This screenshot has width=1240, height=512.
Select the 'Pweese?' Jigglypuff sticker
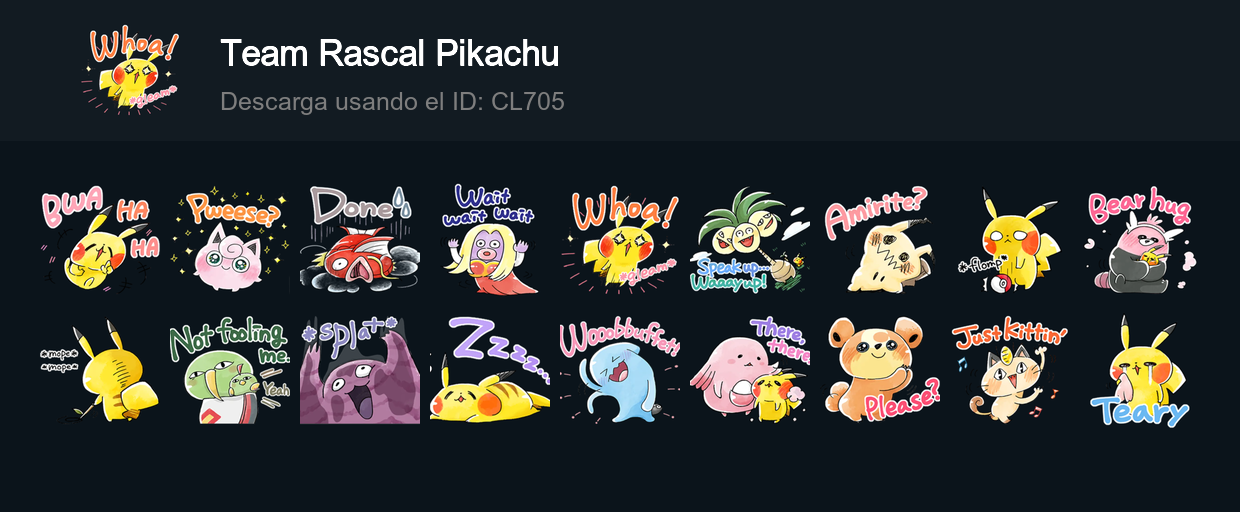[x=230, y=240]
